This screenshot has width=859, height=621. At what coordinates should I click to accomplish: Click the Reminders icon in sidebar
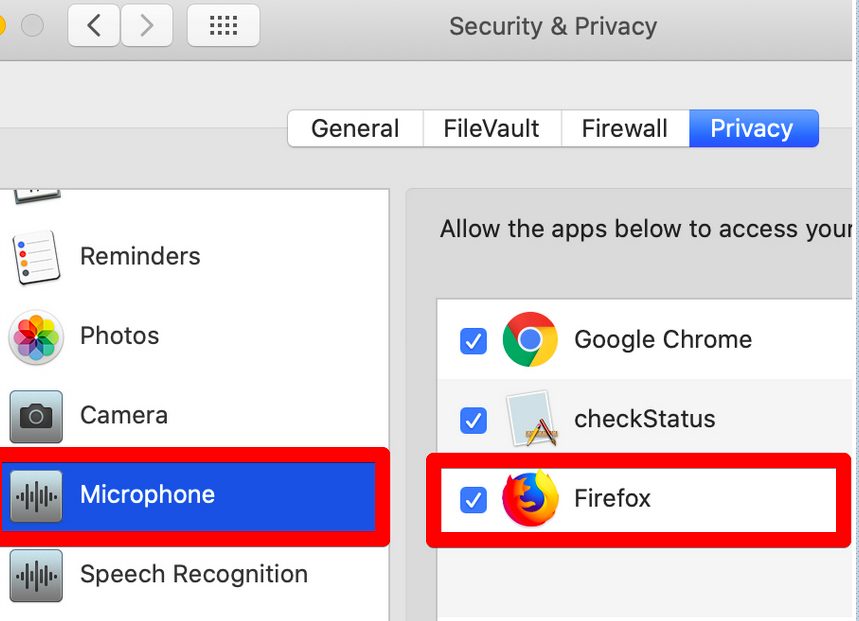tap(37, 257)
